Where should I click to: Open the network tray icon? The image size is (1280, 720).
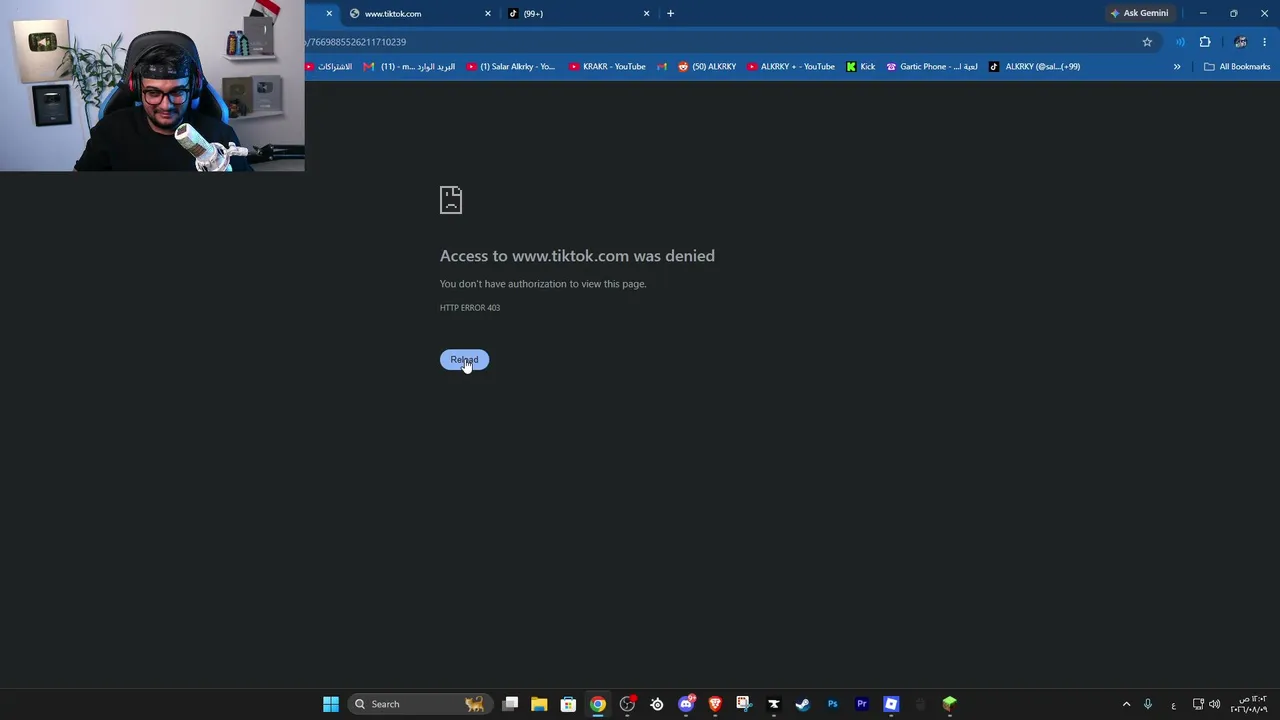[x=1198, y=704]
